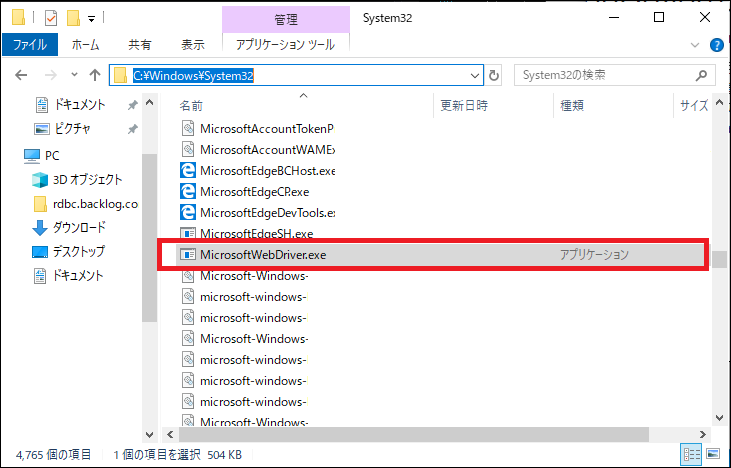Click the file list scroll up arrow

(719, 102)
